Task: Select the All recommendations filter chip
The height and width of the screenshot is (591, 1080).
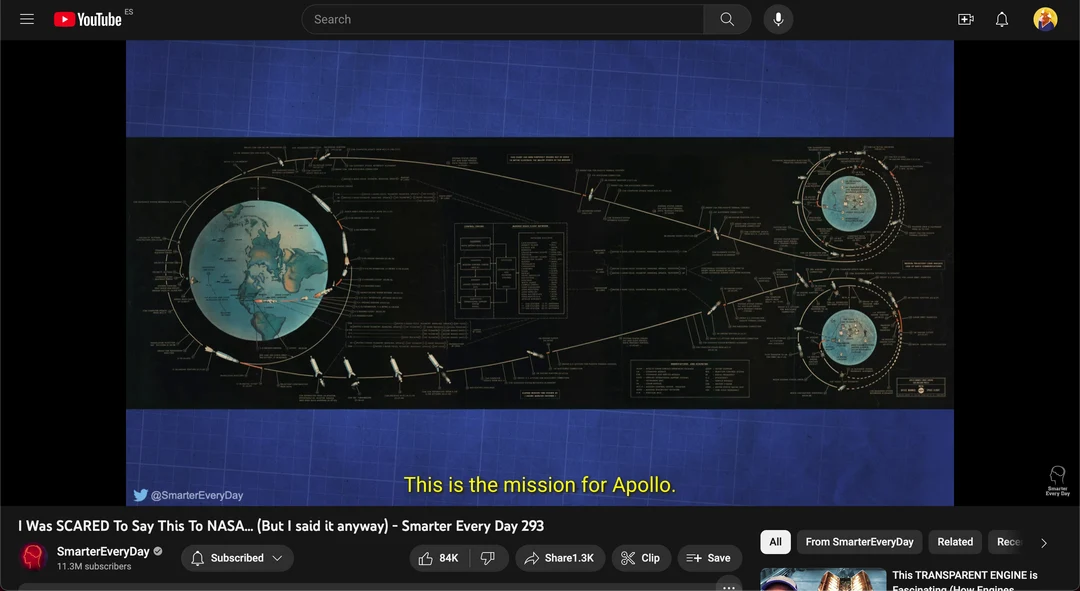Action: [775, 541]
